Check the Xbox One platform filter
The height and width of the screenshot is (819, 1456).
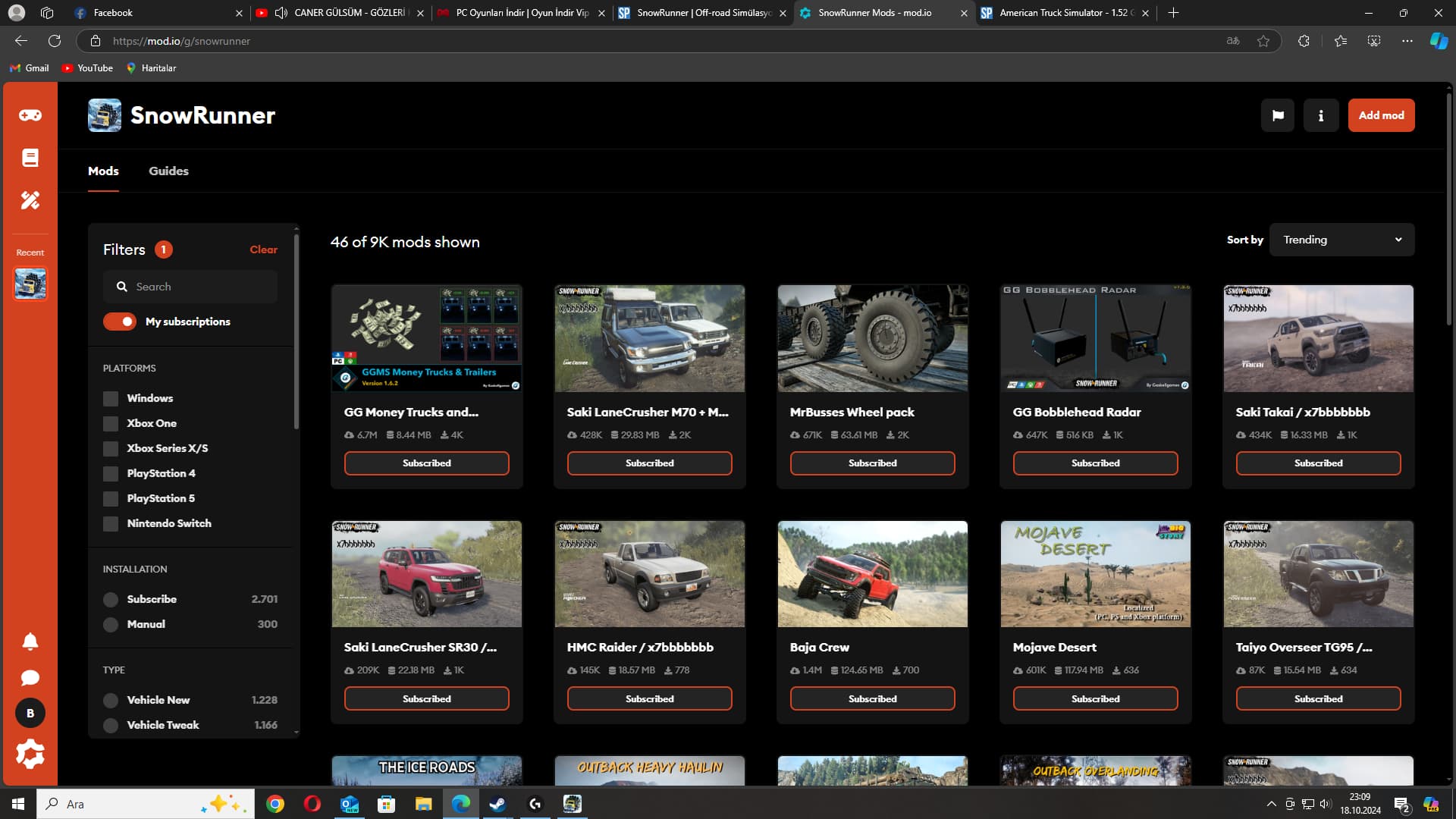(111, 423)
